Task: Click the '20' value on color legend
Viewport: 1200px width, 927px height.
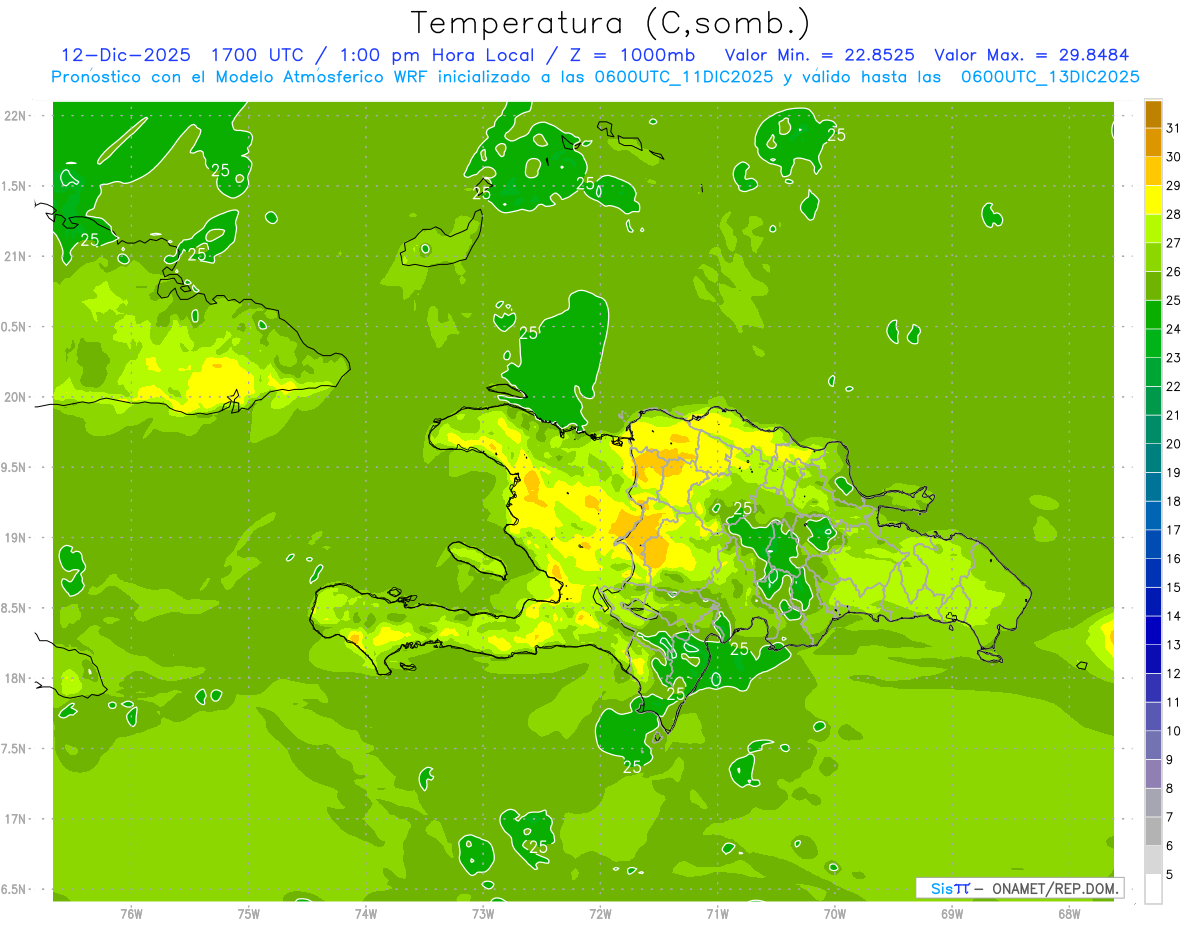Action: point(1174,444)
